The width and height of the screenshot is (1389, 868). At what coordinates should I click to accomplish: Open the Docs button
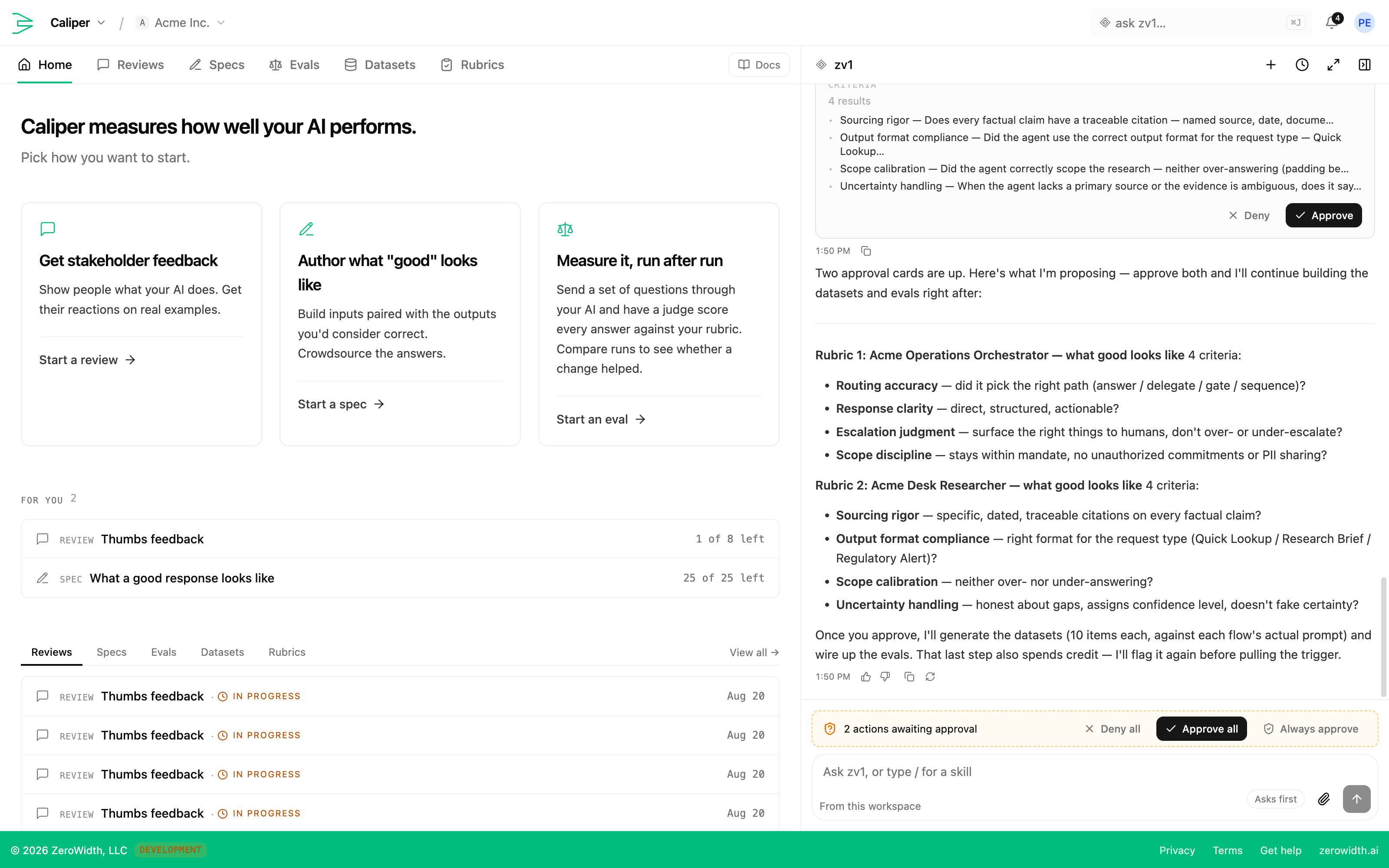(759, 65)
